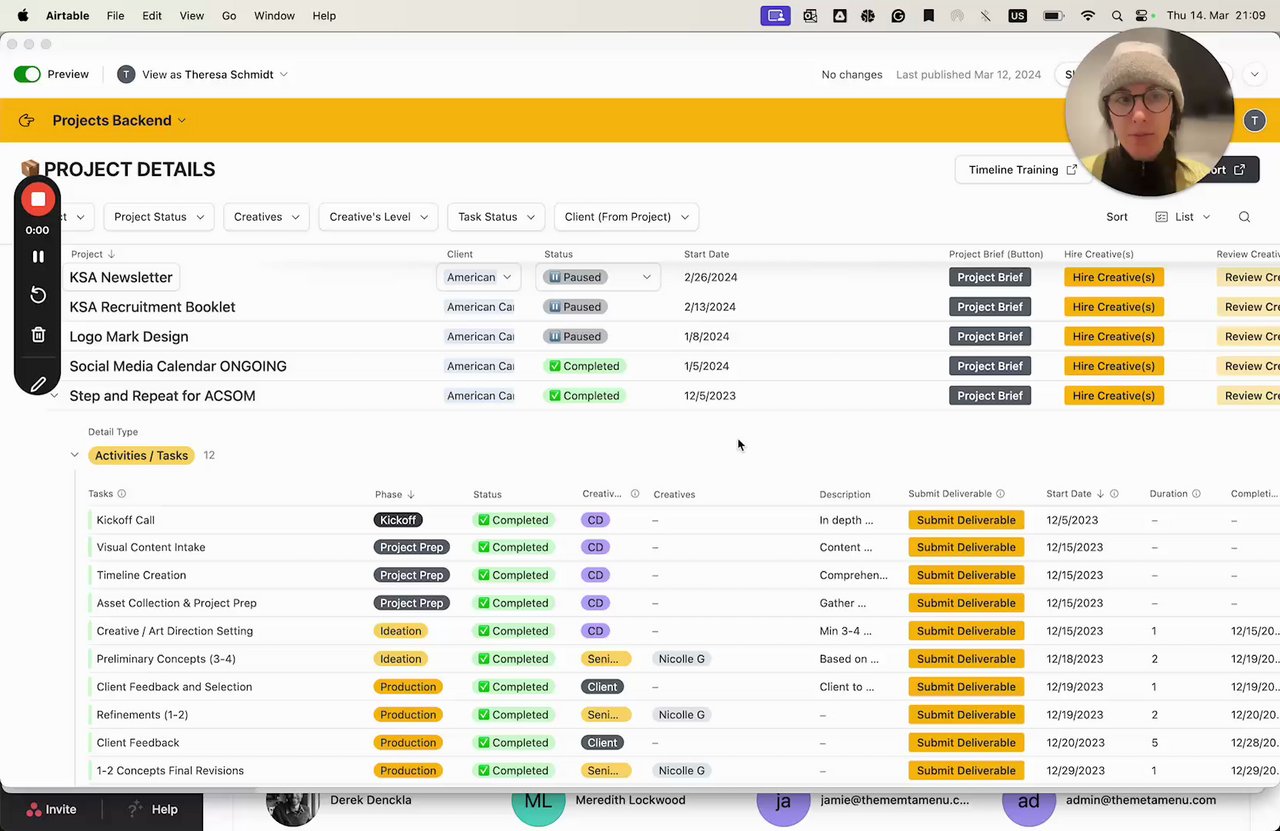Open Control Center in the menu bar

tap(1142, 16)
